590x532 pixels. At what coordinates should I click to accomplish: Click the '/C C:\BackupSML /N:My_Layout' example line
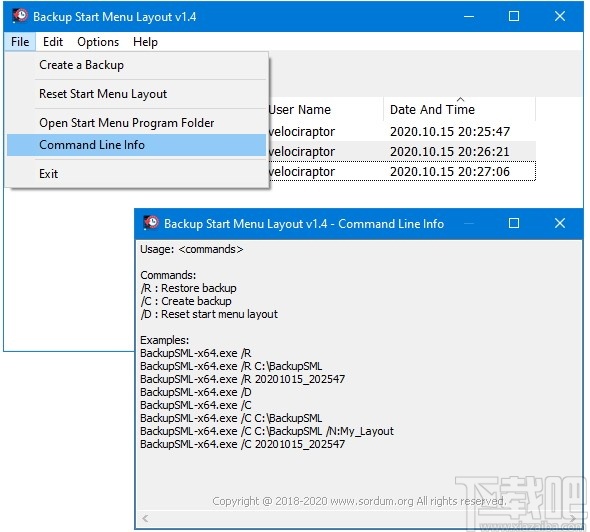click(267, 431)
